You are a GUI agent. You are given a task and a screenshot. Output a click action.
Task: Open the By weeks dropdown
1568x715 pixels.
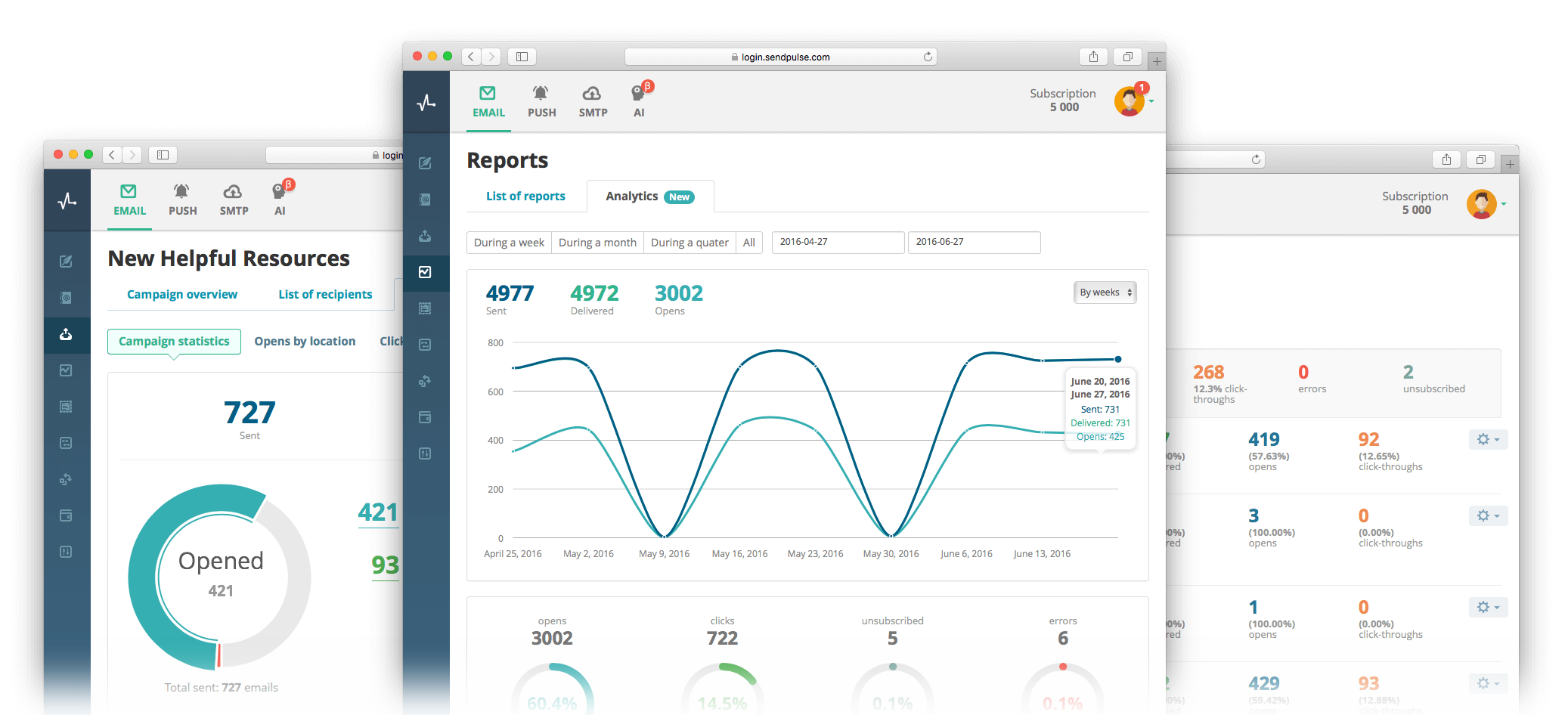pos(1105,292)
